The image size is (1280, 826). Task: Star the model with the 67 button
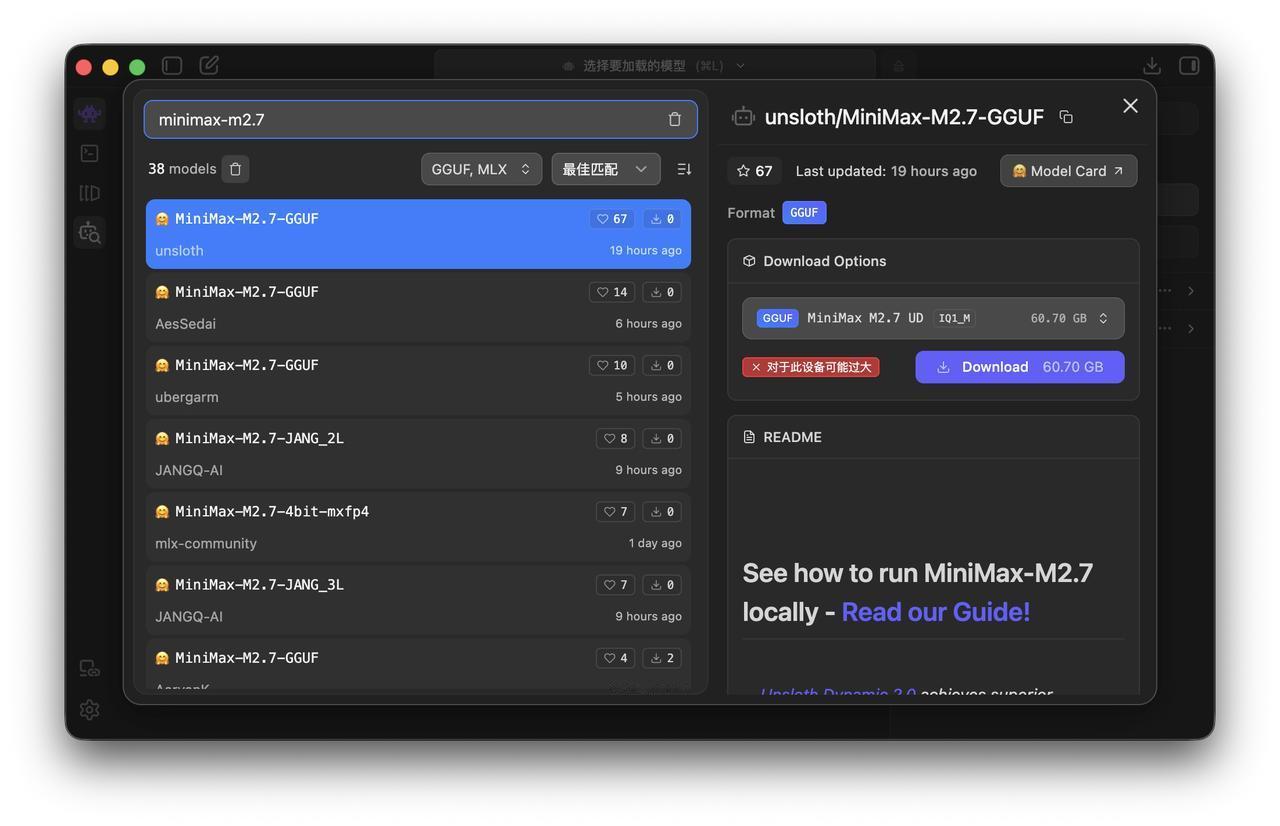pyautogui.click(x=754, y=171)
